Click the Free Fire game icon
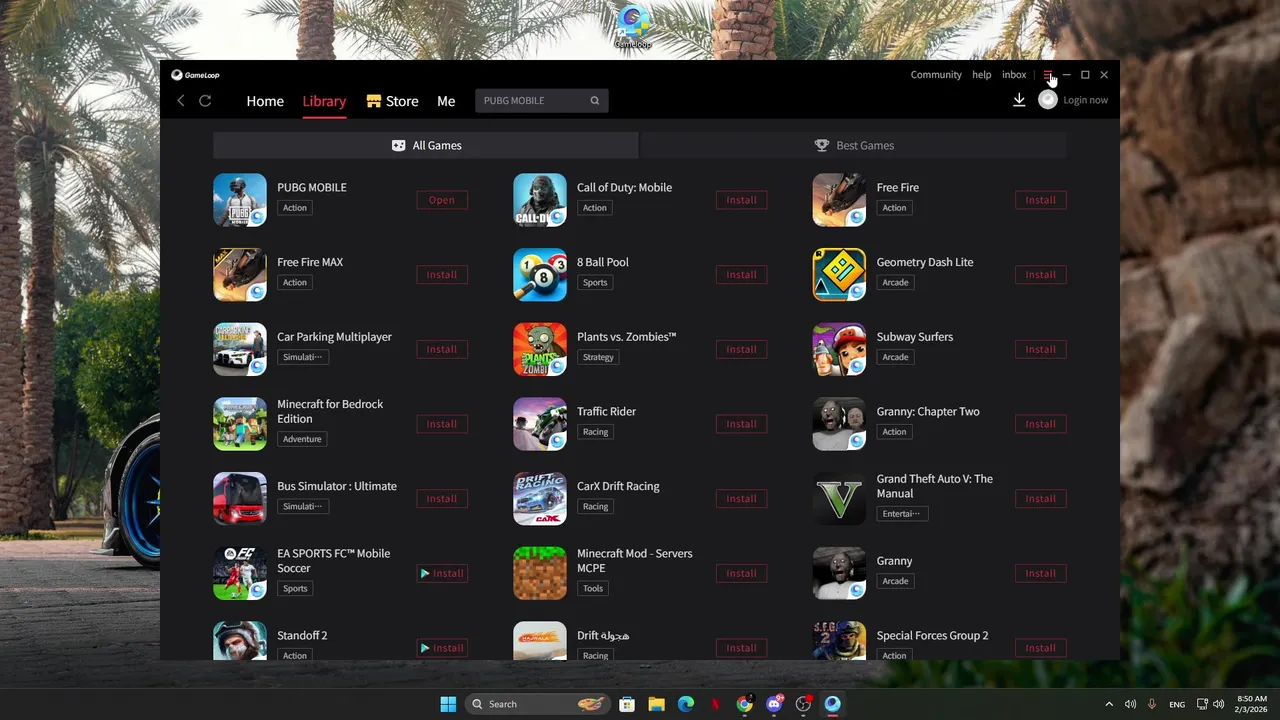 click(x=839, y=200)
